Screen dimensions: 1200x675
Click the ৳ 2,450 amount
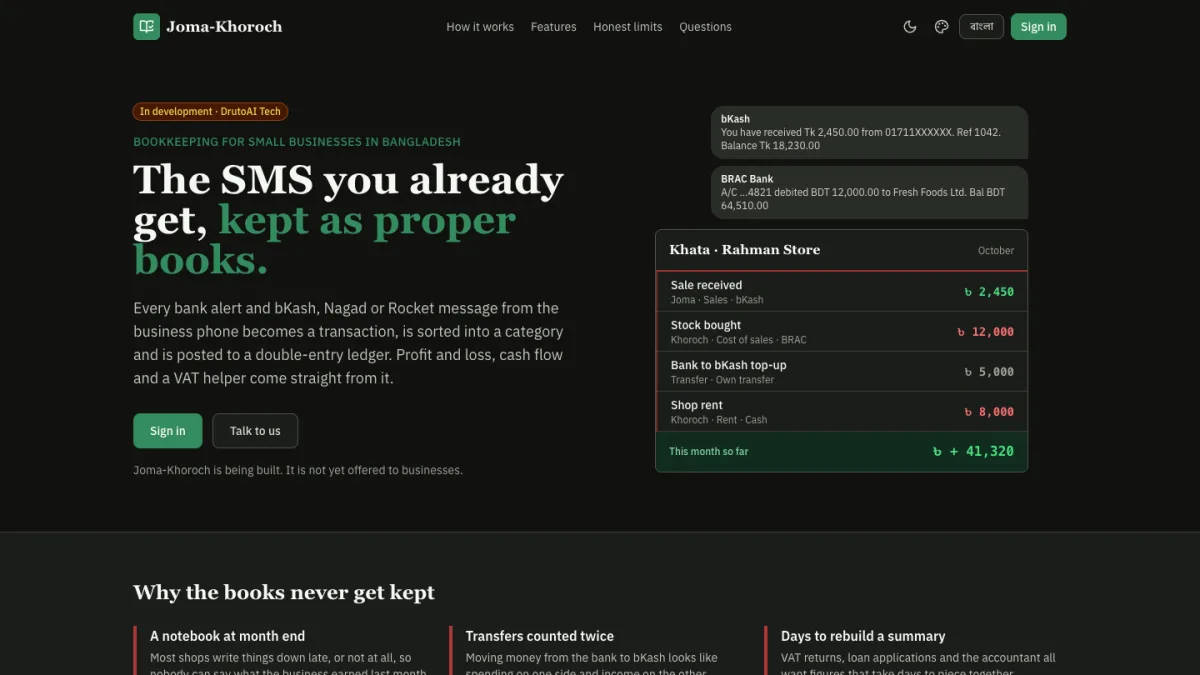[988, 292]
